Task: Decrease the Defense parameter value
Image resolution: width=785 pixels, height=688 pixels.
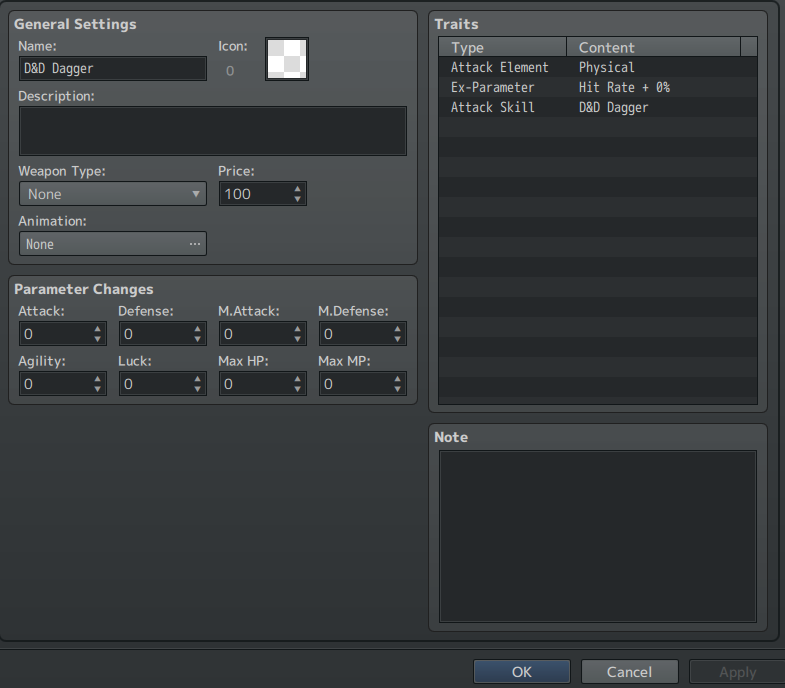Action: click(x=197, y=339)
